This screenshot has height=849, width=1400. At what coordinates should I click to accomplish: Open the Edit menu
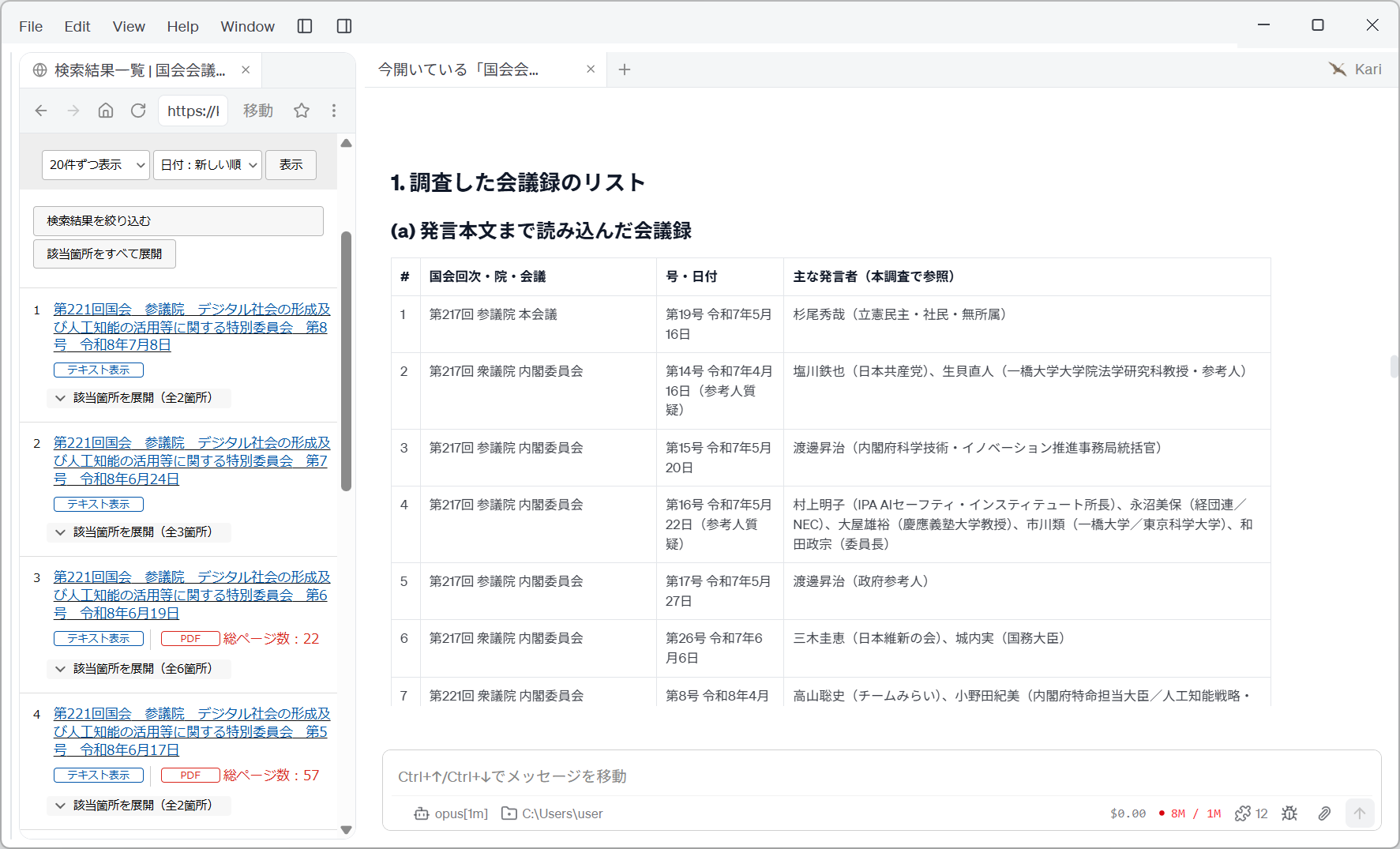[77, 27]
